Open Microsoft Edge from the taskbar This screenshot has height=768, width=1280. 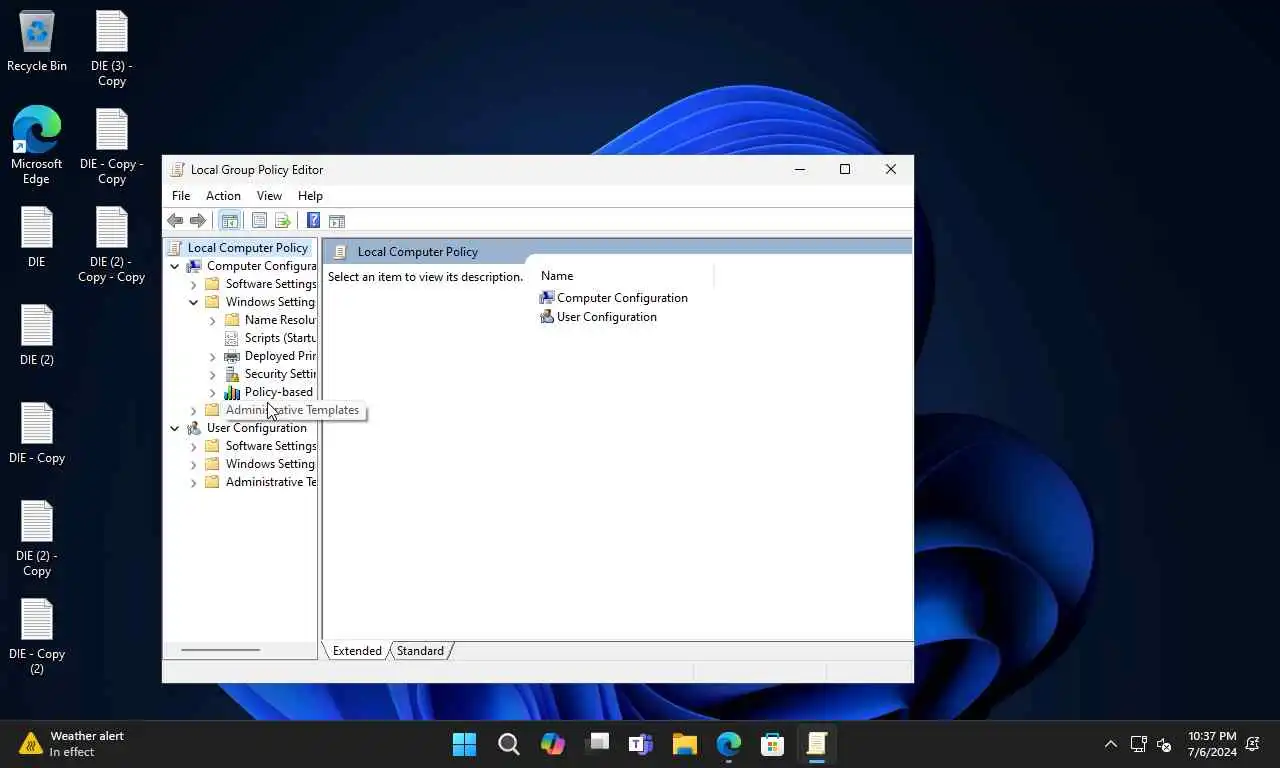click(729, 744)
